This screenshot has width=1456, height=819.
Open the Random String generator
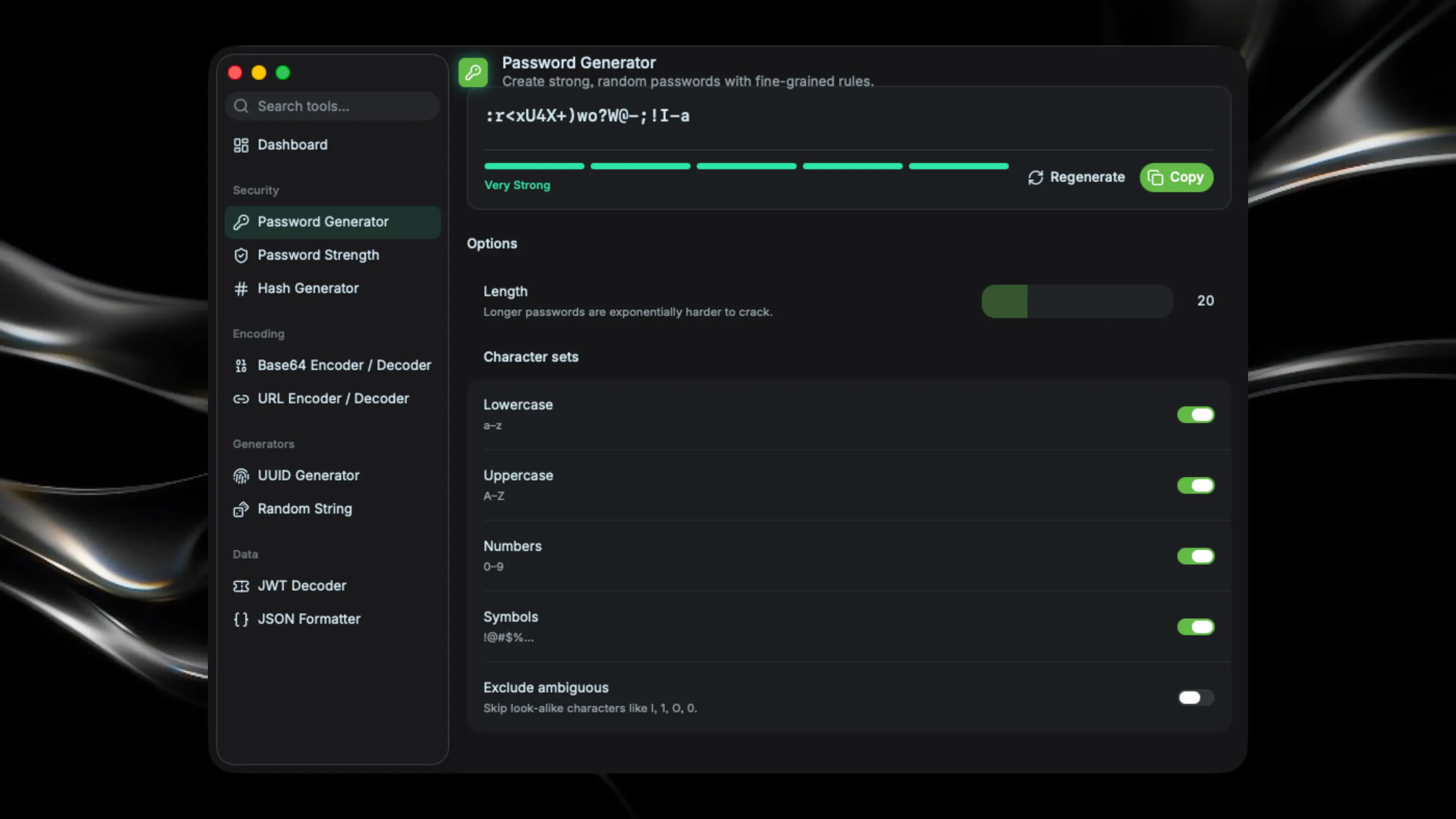pyautogui.click(x=332, y=509)
